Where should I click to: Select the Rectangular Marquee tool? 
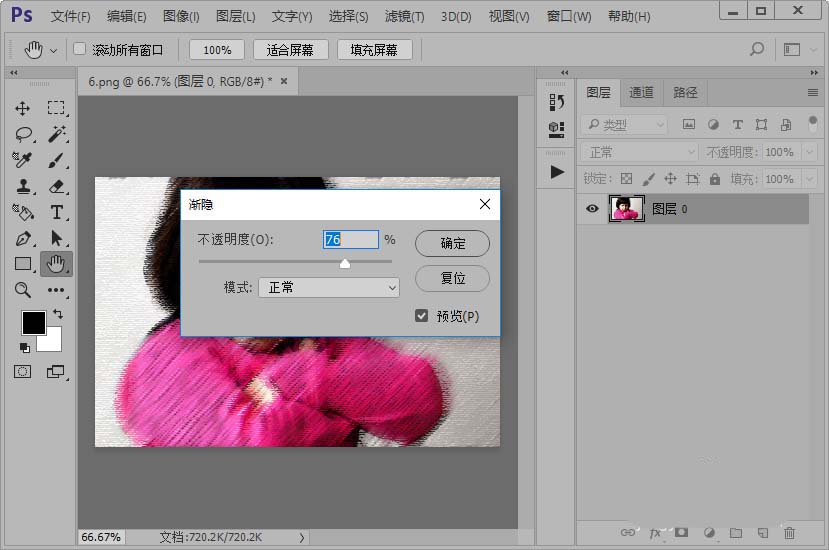point(56,108)
